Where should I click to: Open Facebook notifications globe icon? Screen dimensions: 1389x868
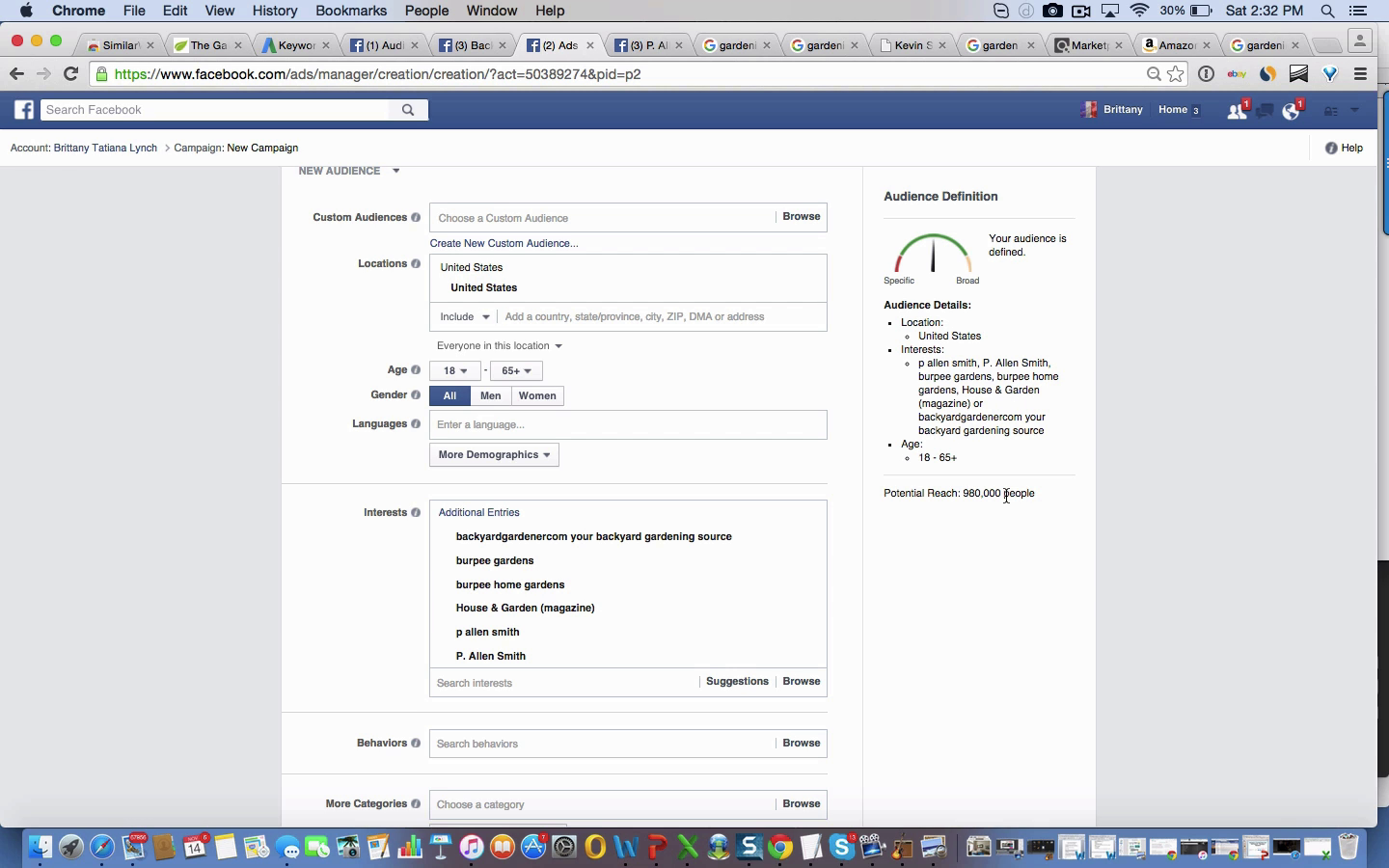(1292, 110)
